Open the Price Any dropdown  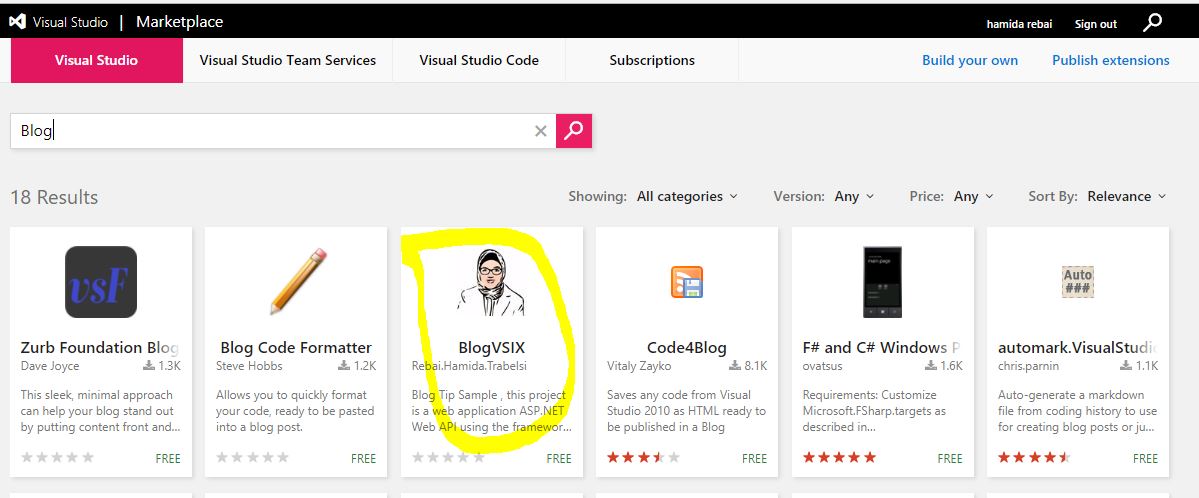973,197
